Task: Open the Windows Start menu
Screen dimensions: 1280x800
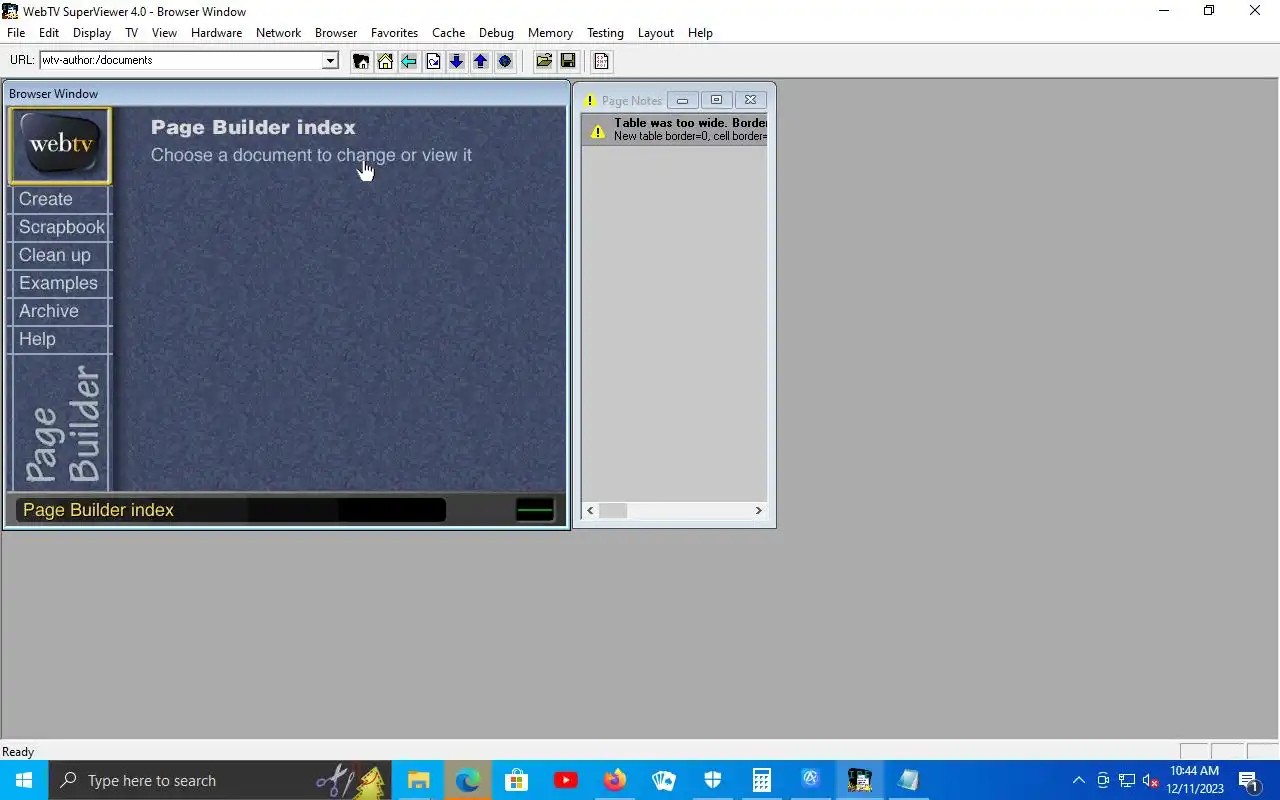Action: coord(24,780)
